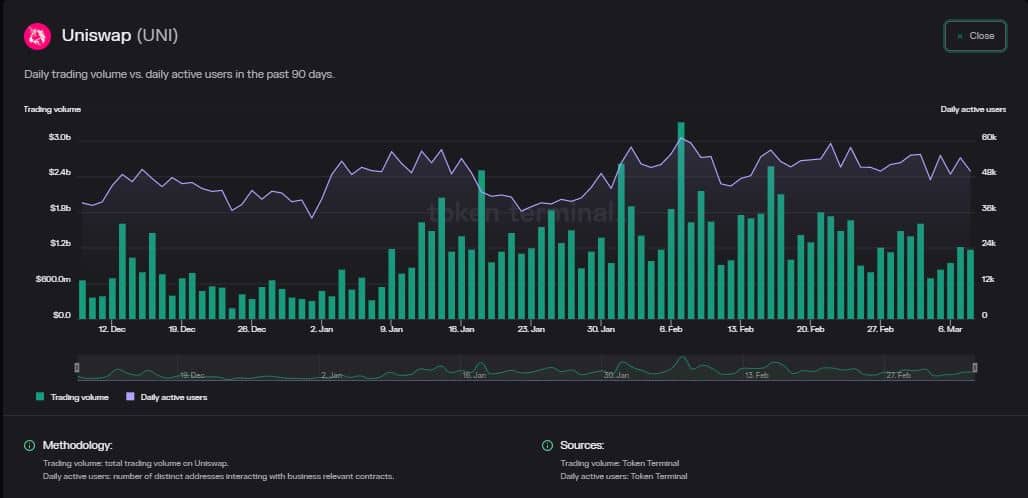Grab the right range slider handle
Viewport: 1028px width, 498px height.
click(x=974, y=368)
